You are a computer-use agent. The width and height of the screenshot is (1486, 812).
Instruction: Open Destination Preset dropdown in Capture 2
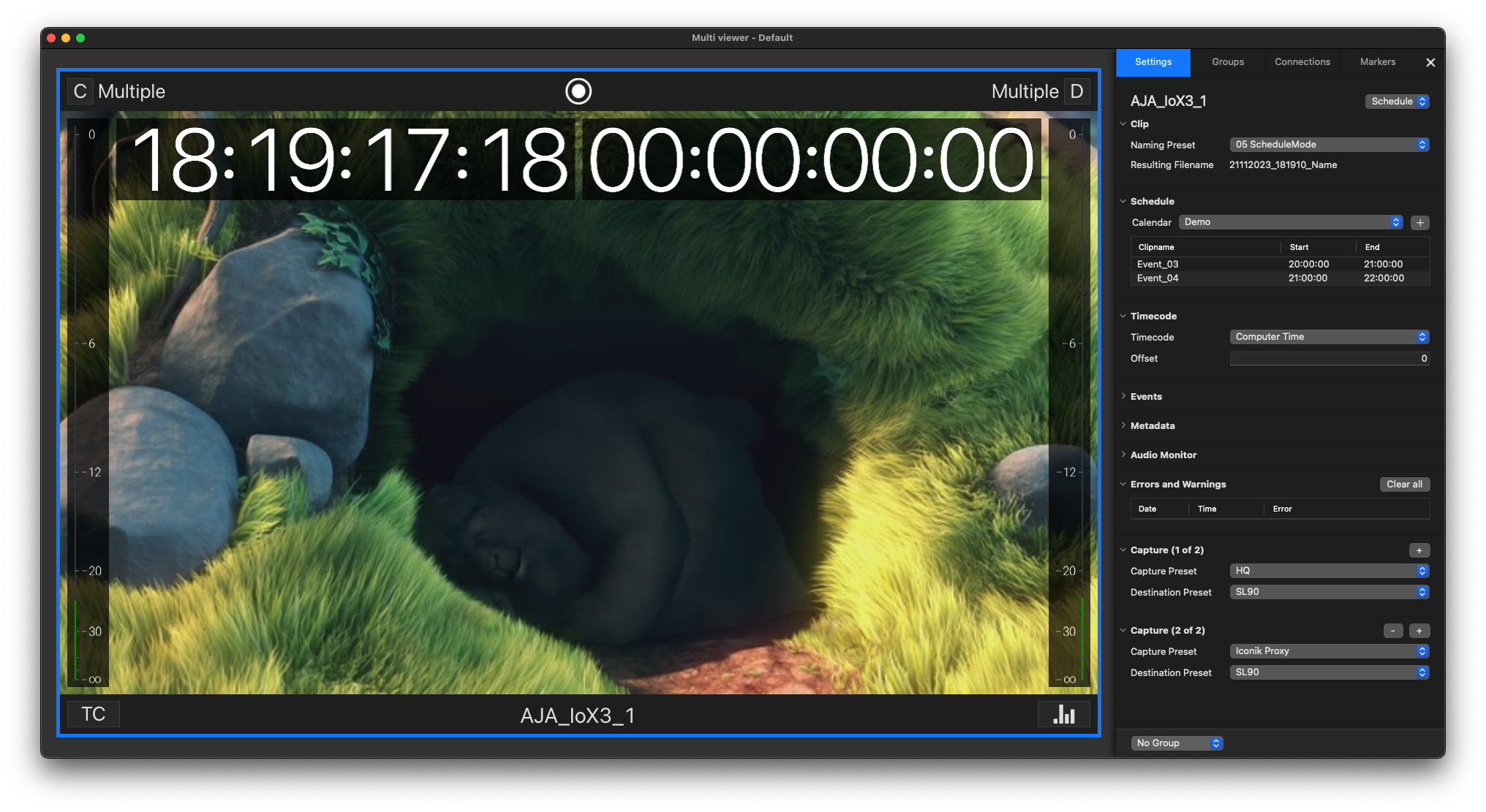tap(1329, 672)
